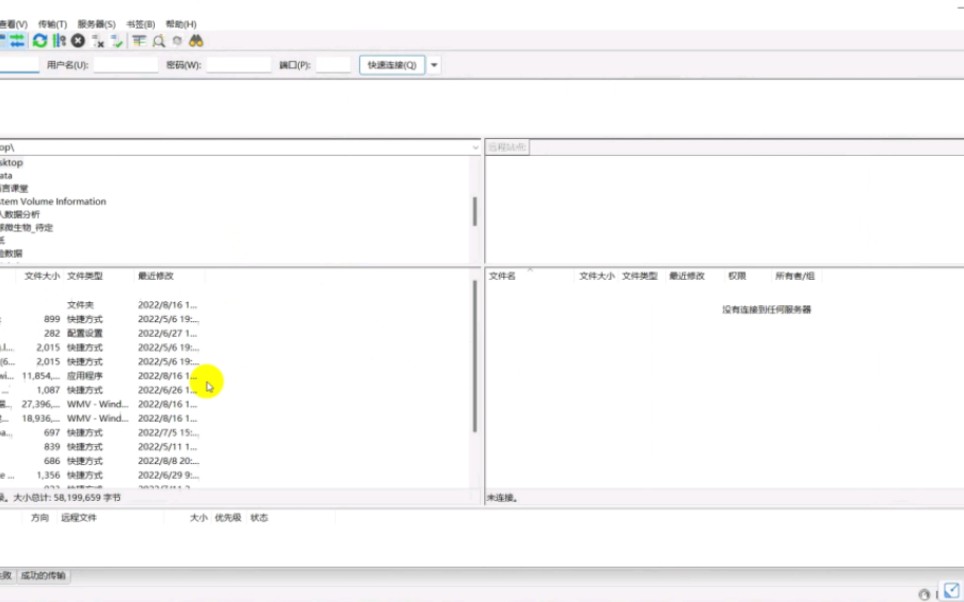Click the reconnect to last server icon
The width and height of the screenshot is (964, 602).
pyautogui.click(x=117, y=41)
